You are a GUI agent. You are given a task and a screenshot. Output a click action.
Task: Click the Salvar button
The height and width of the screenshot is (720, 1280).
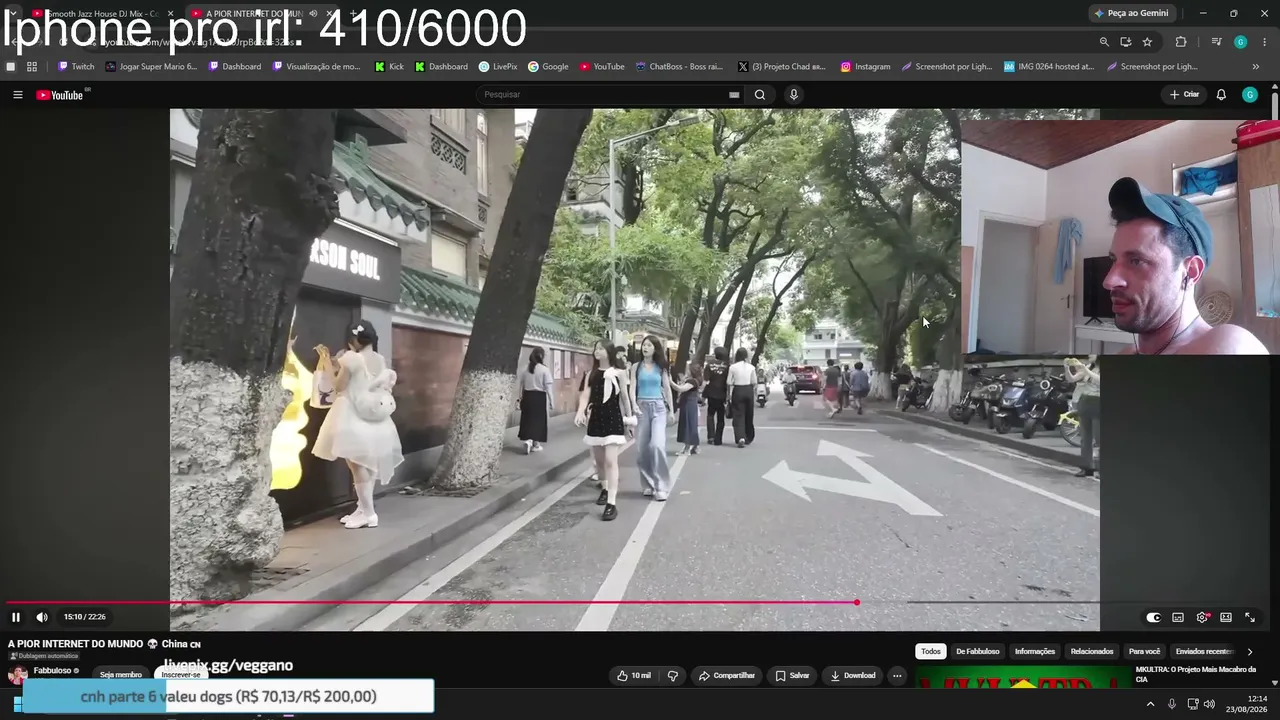[x=792, y=676]
